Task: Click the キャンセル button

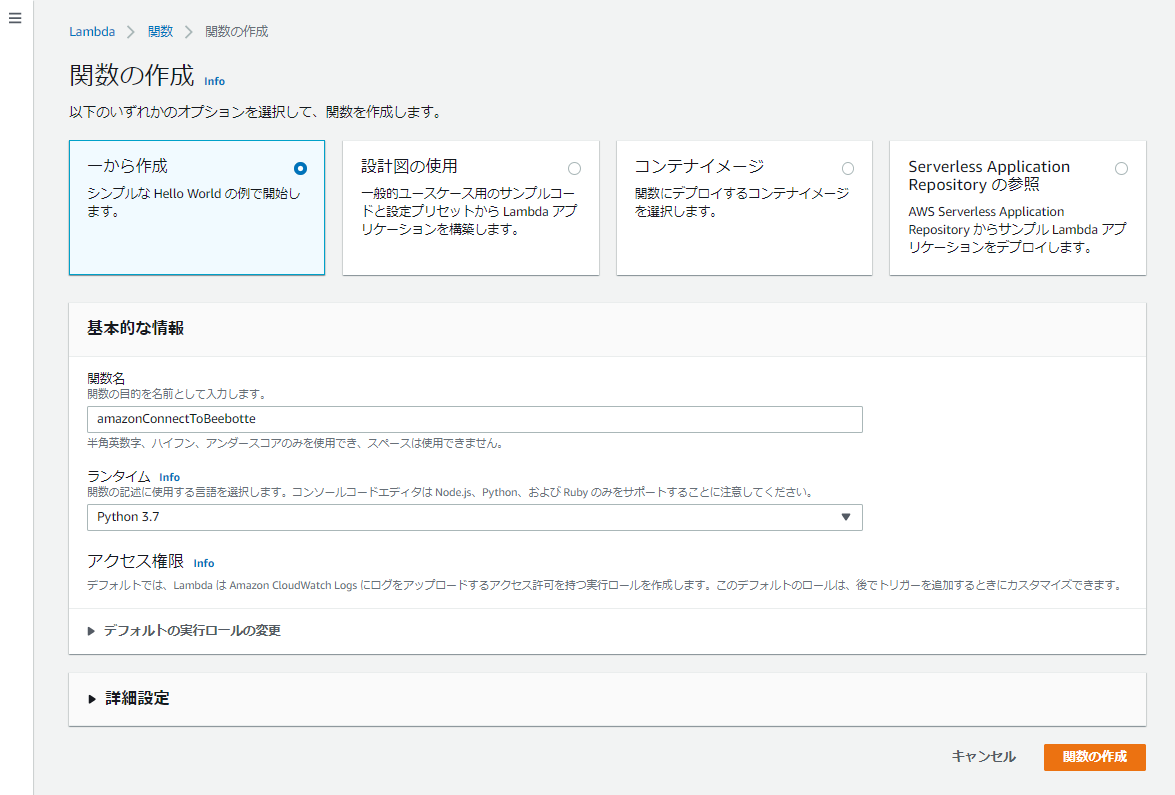Action: pos(983,757)
